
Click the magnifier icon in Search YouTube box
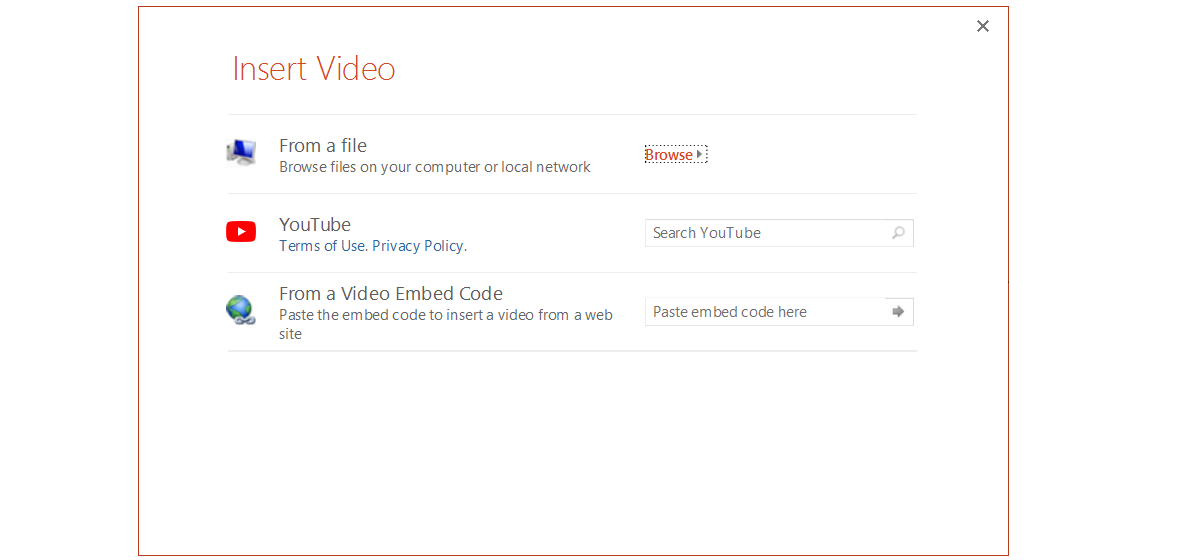[x=898, y=233]
